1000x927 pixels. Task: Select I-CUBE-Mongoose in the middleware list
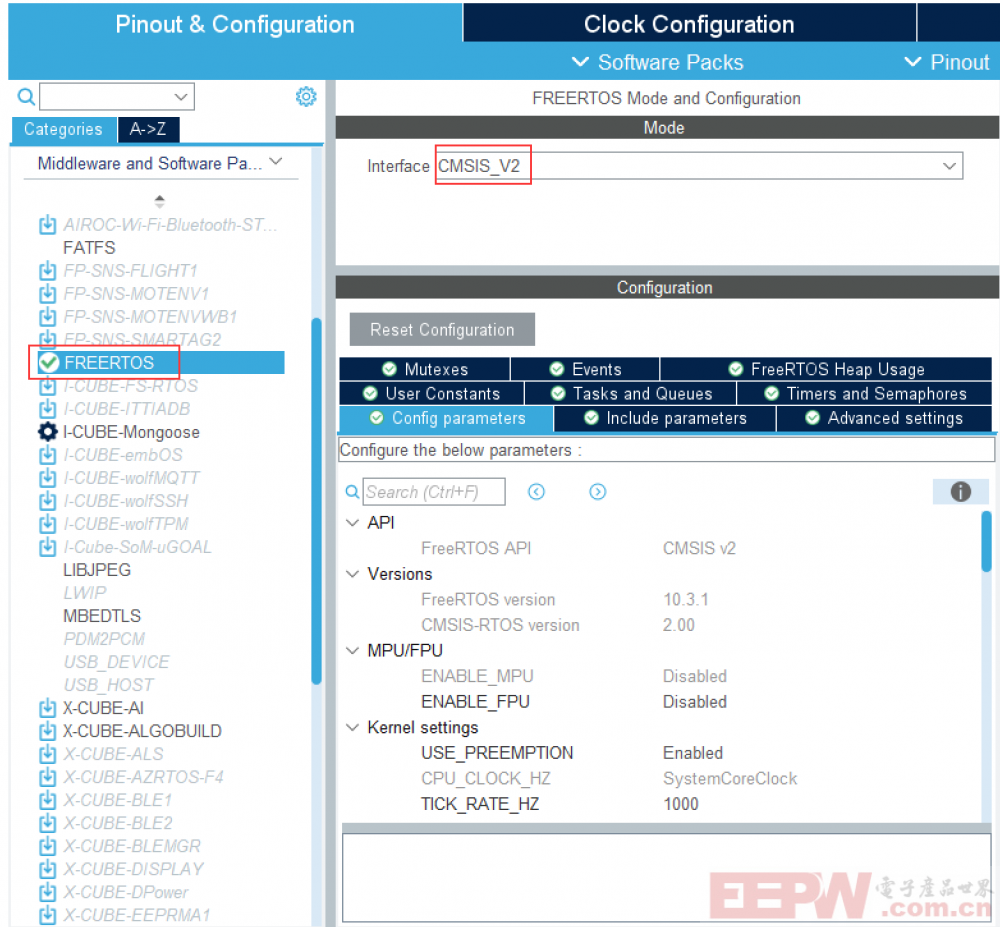click(x=131, y=432)
